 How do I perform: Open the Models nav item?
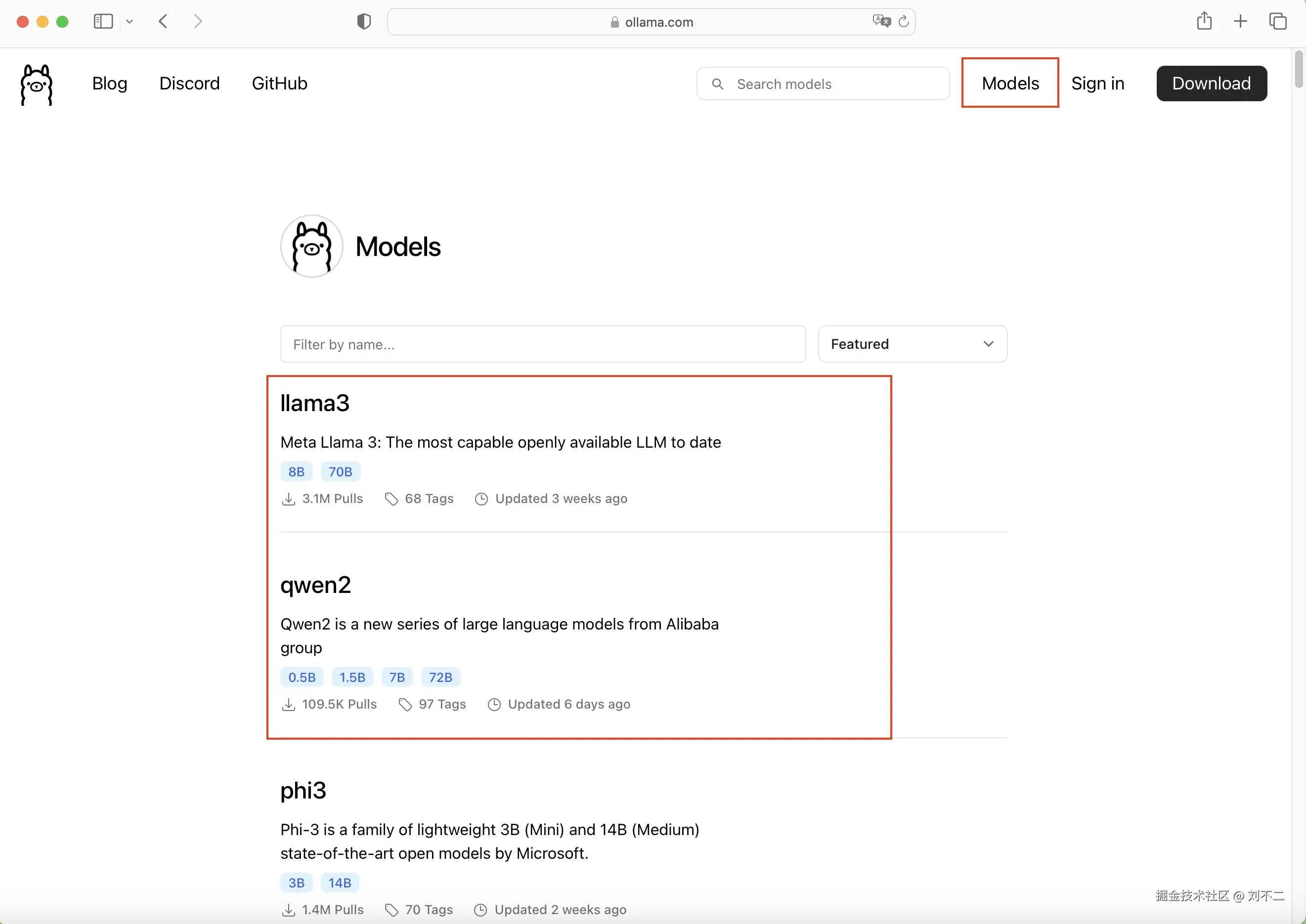click(1010, 84)
